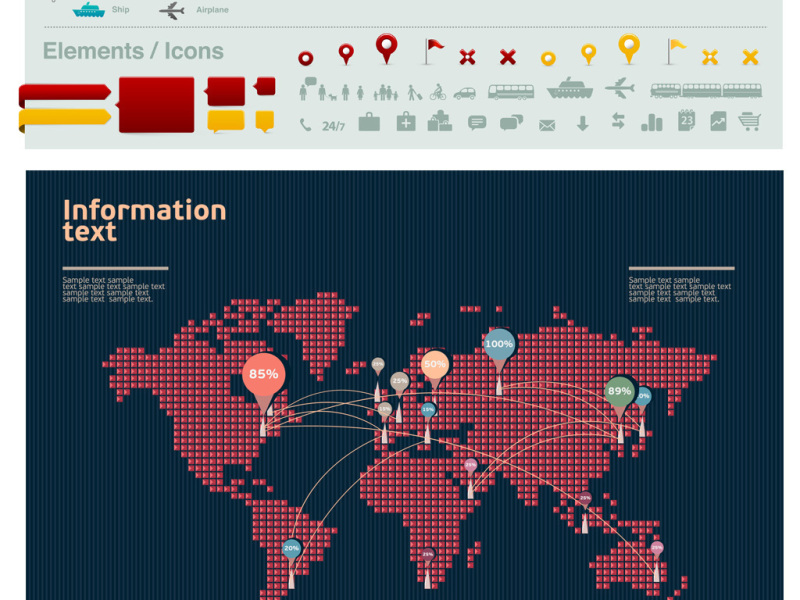Click the yellow ribbon banner

[x=64, y=118]
